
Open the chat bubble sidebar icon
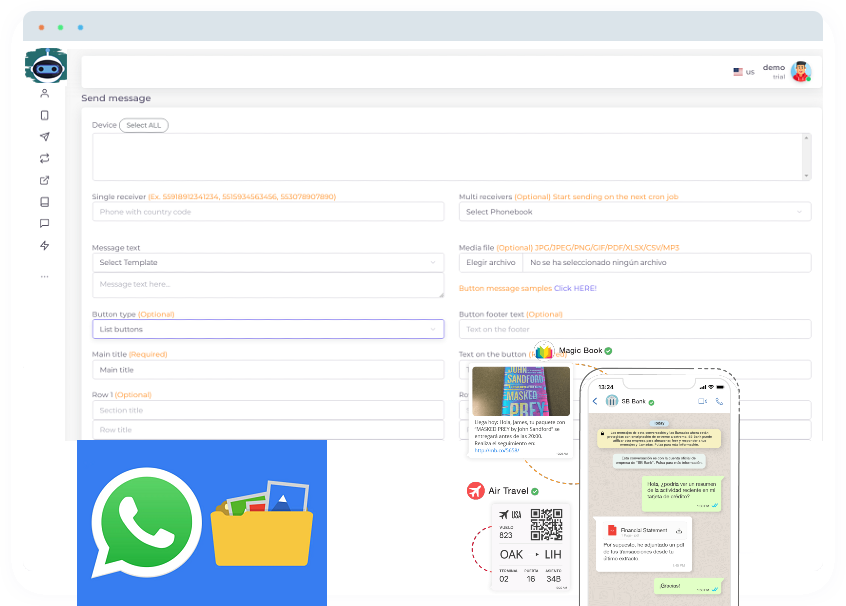45,223
